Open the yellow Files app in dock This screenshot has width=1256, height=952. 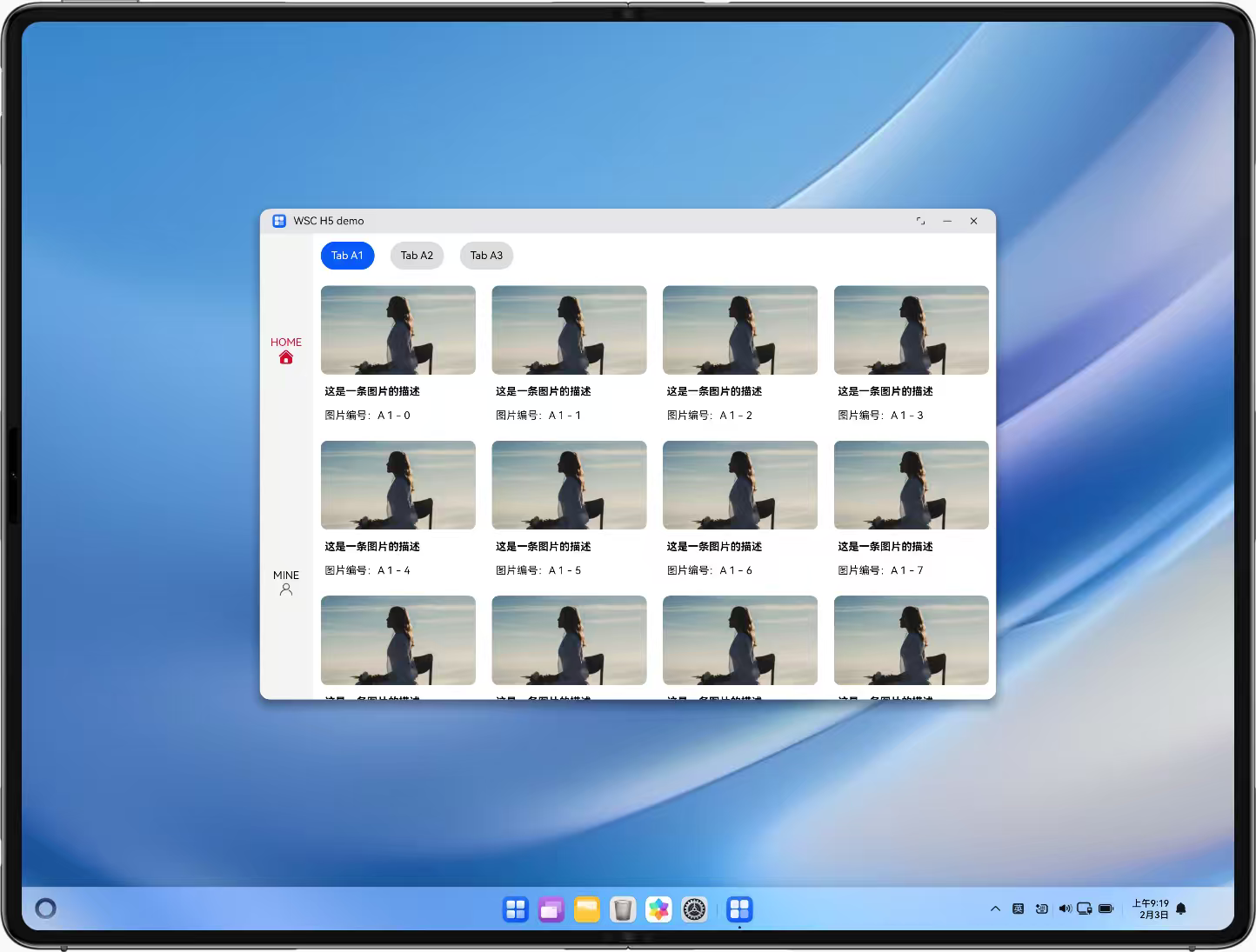click(x=587, y=909)
